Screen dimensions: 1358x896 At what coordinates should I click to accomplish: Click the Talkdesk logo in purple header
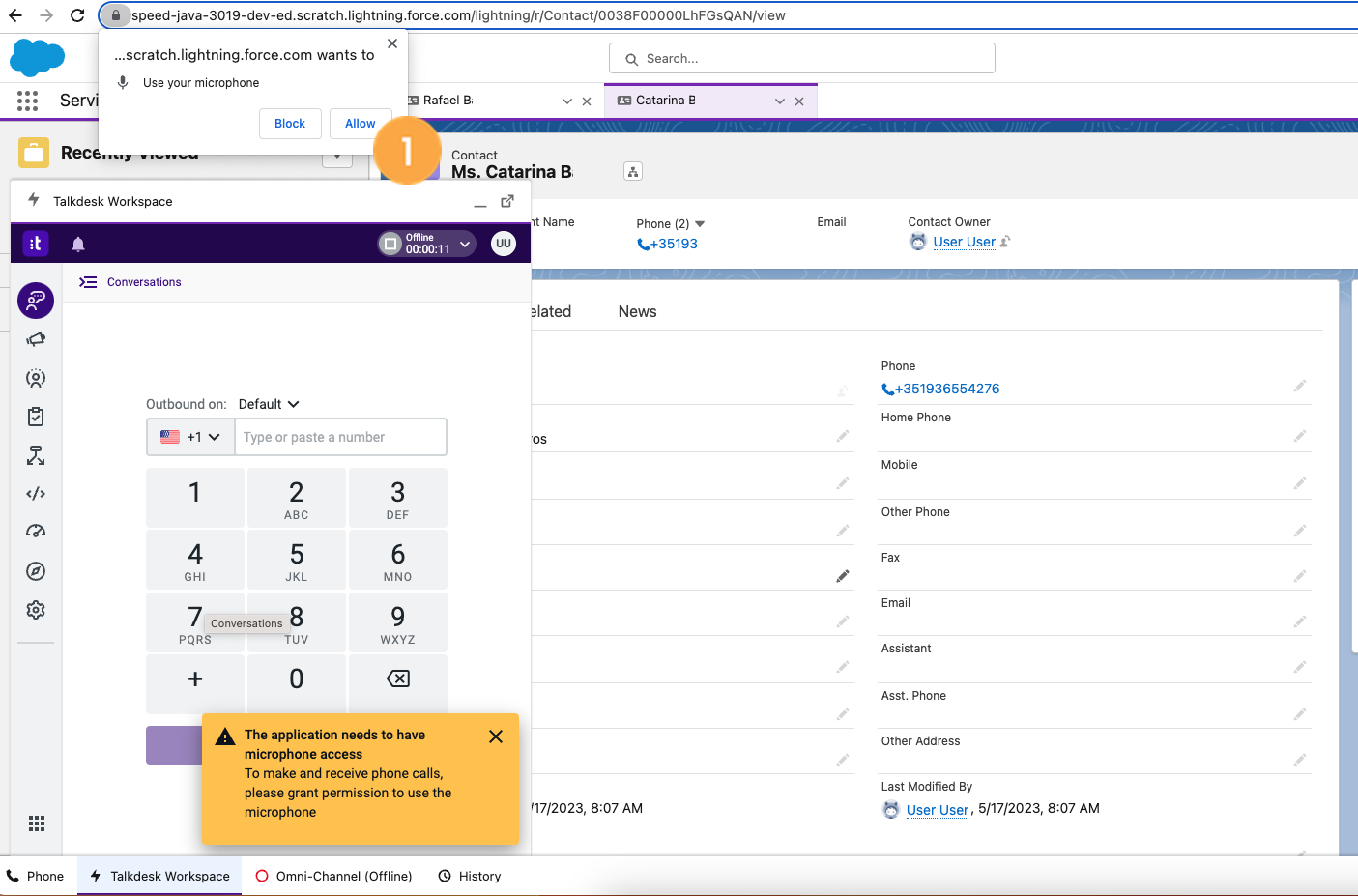pyautogui.click(x=36, y=244)
